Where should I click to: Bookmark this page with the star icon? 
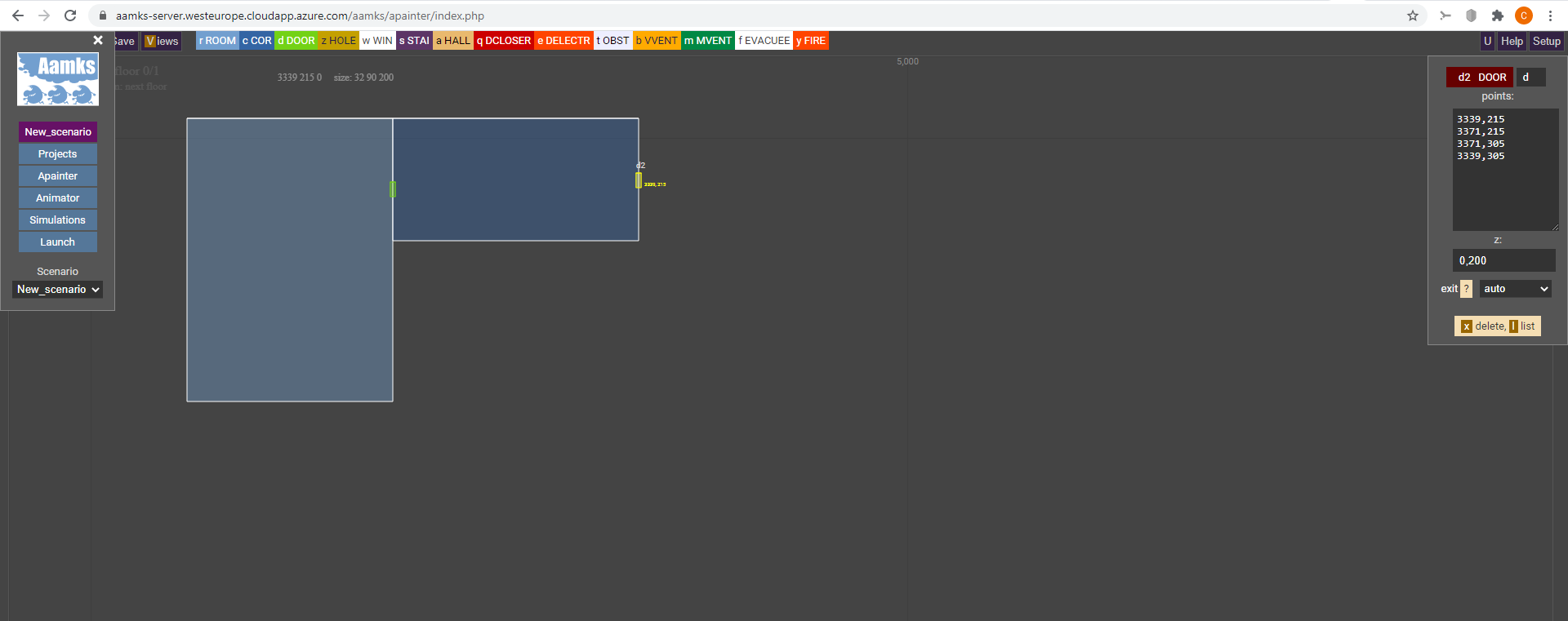pos(1413,16)
